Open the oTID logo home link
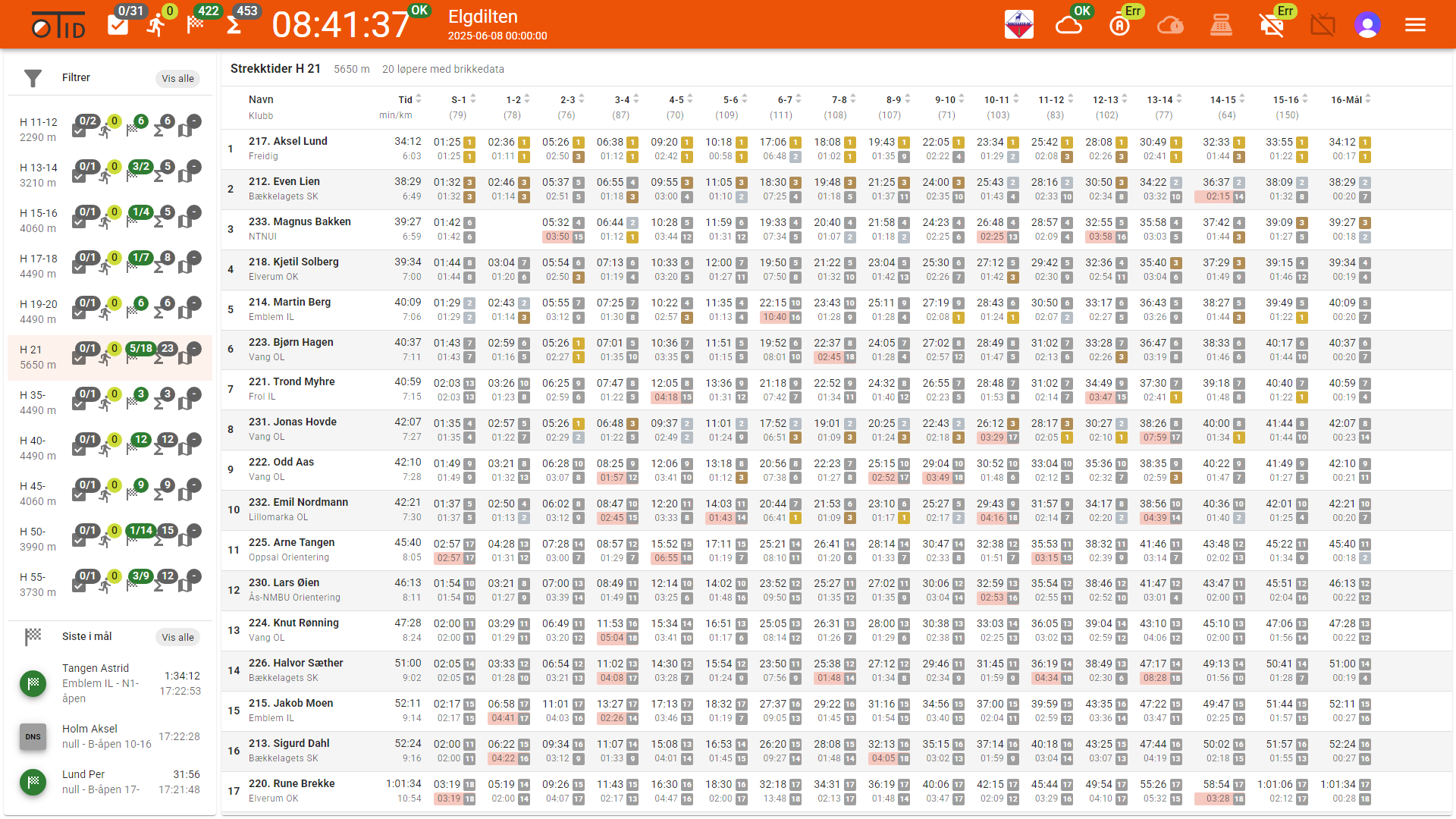This screenshot has width=1456, height=819. tap(58, 27)
